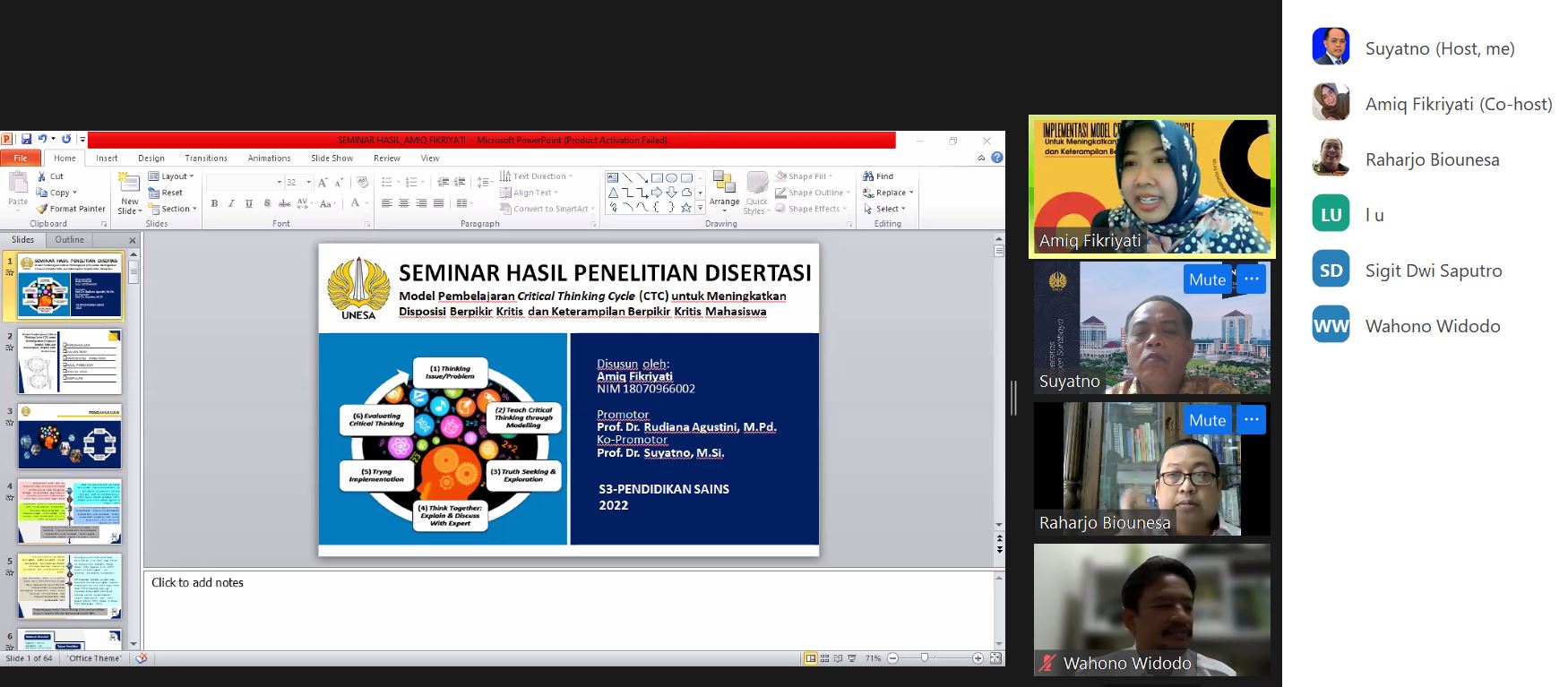Open the Transitions ribbon tab

[x=206, y=158]
